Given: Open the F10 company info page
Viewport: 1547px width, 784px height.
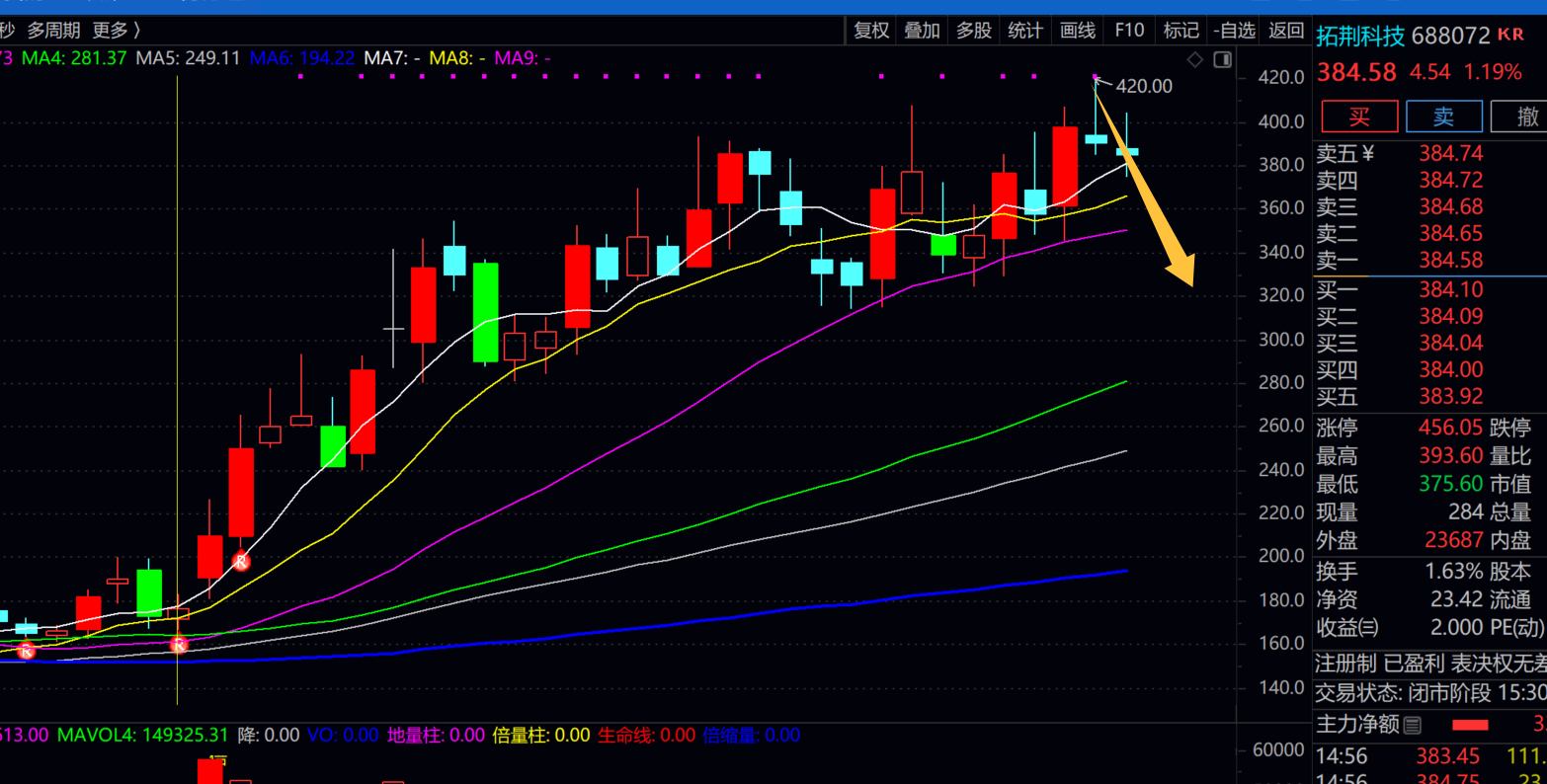Looking at the screenshot, I should click(1129, 31).
